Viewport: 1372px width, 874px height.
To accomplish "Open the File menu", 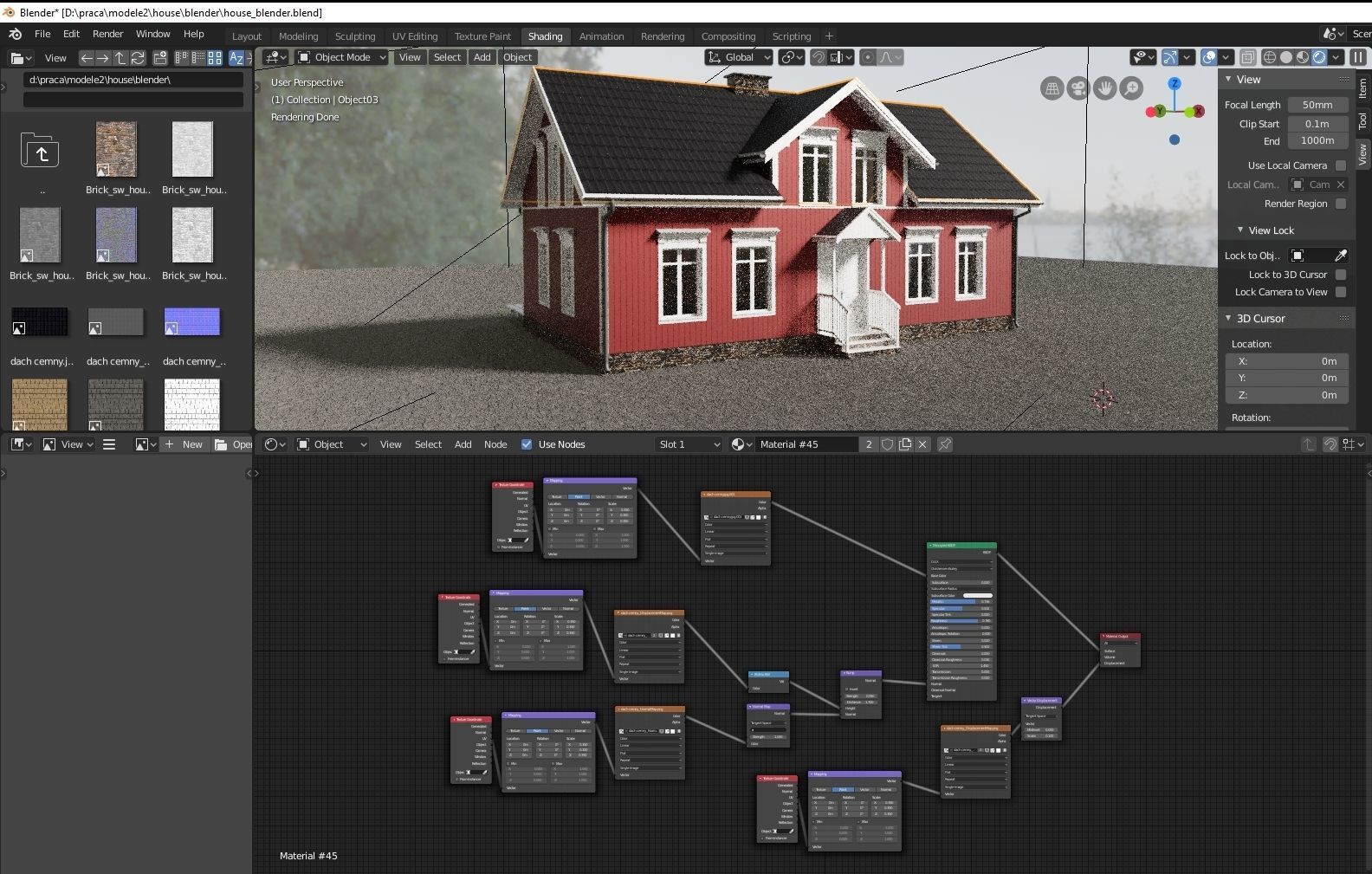I will [42, 34].
